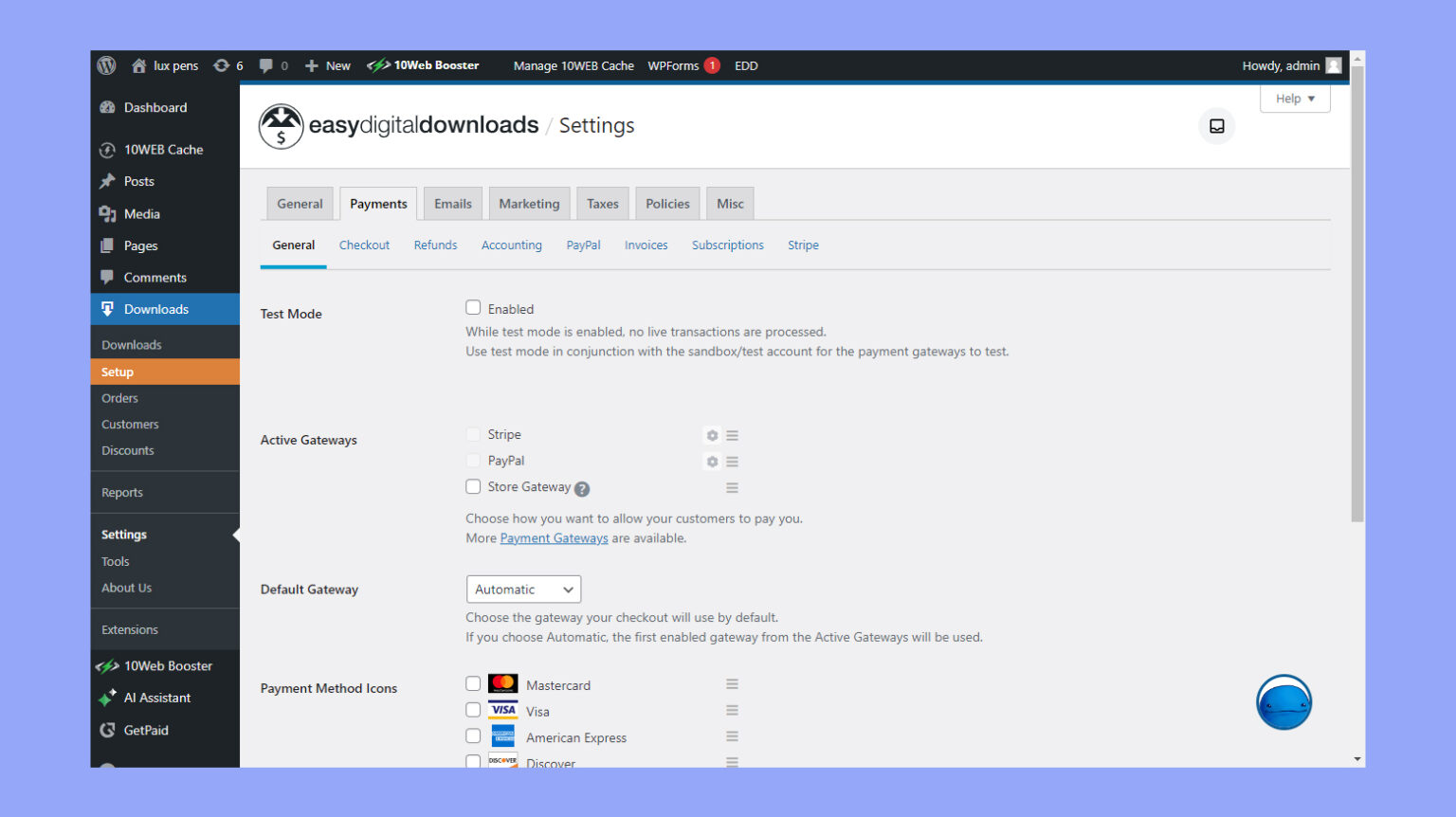1456x817 pixels.
Task: Expand the Help dropdown
Action: pyautogui.click(x=1295, y=99)
